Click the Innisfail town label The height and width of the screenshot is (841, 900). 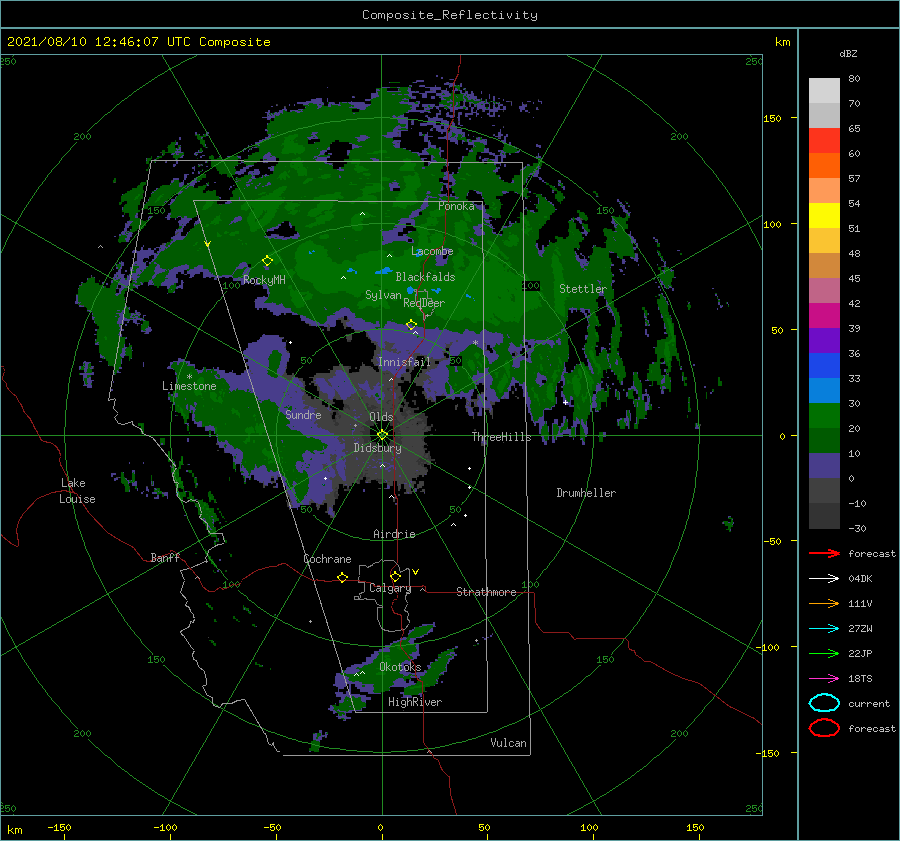pos(404,362)
